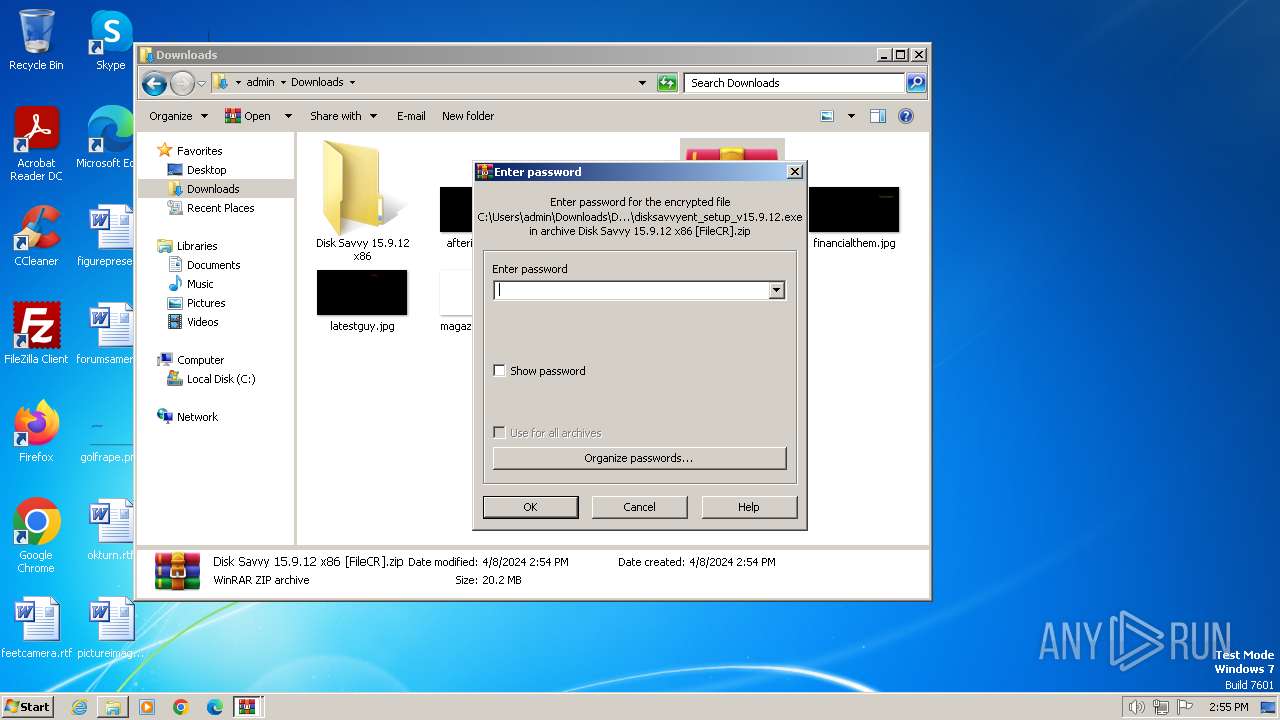The height and width of the screenshot is (720, 1280).
Task: Refresh the Downloads folder view
Action: [x=667, y=83]
